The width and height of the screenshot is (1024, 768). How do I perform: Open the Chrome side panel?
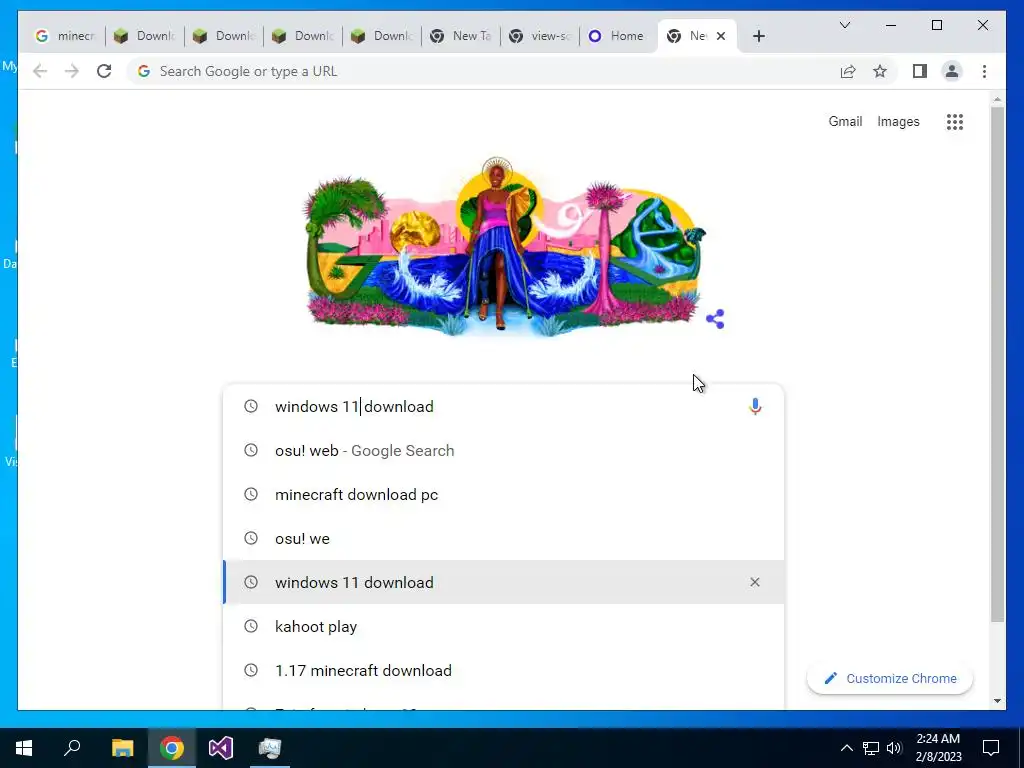click(x=920, y=71)
